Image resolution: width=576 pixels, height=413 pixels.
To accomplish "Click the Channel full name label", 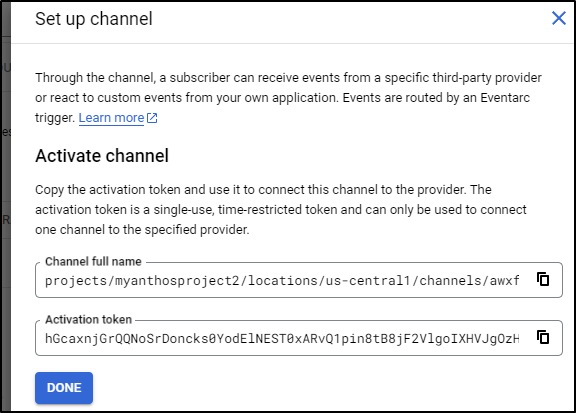I will [x=93, y=262].
